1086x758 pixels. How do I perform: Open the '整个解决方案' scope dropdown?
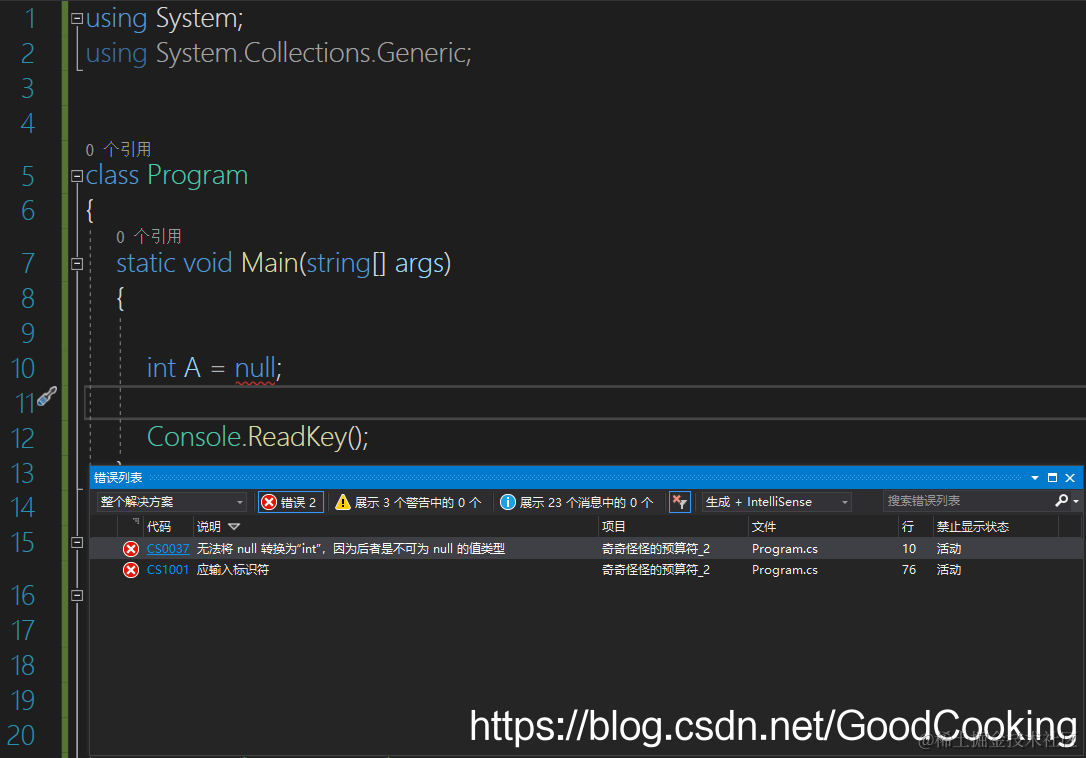(x=172, y=502)
